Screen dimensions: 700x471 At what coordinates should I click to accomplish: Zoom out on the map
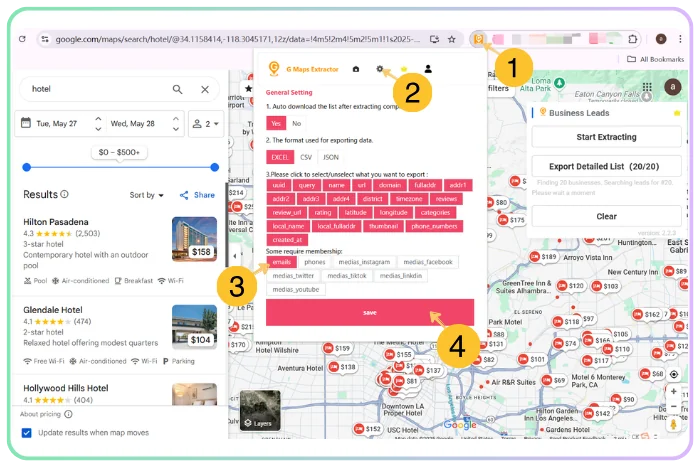coord(673,407)
